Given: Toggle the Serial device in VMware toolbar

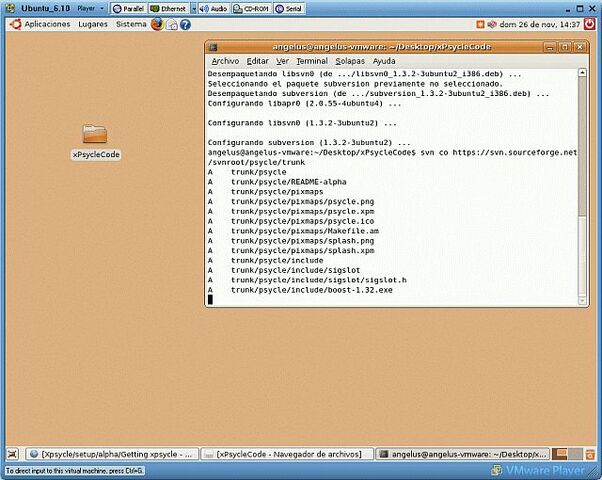Looking at the screenshot, I should click(x=289, y=8).
